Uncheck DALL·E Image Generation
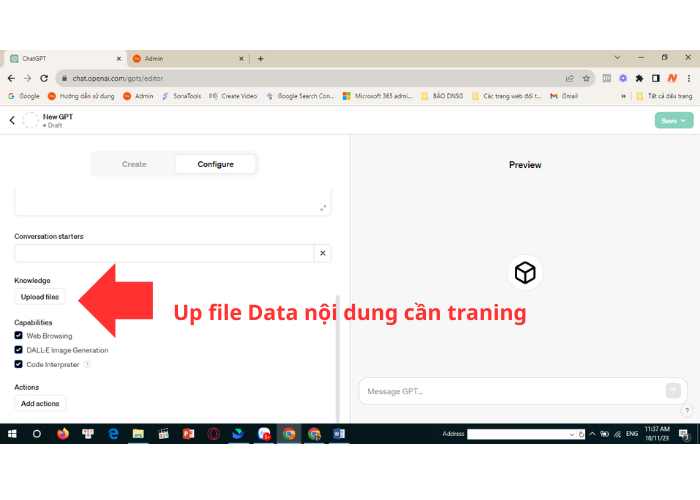 pyautogui.click(x=19, y=350)
